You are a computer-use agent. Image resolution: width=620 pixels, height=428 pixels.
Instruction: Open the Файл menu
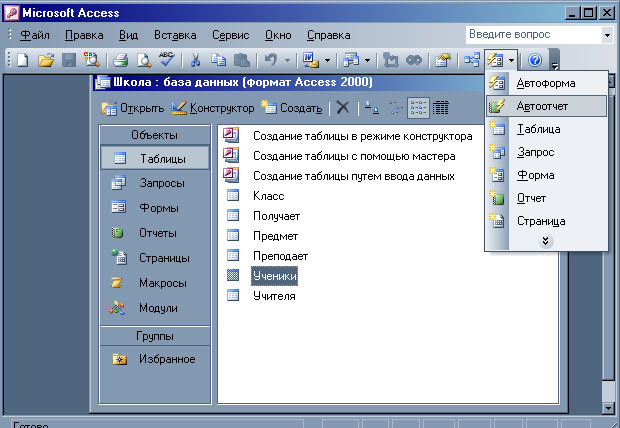(35, 35)
